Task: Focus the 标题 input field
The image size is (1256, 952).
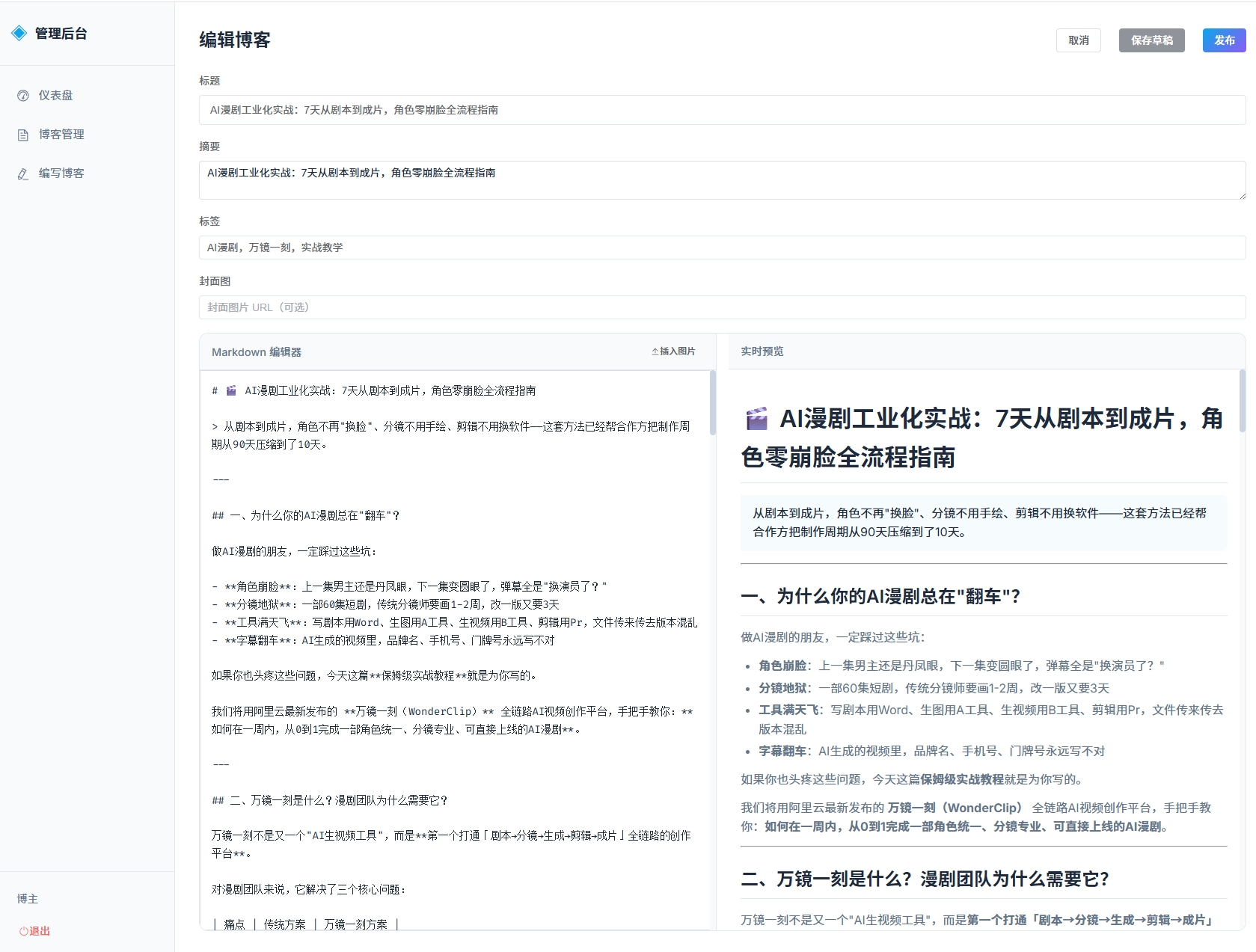Action: coord(722,110)
